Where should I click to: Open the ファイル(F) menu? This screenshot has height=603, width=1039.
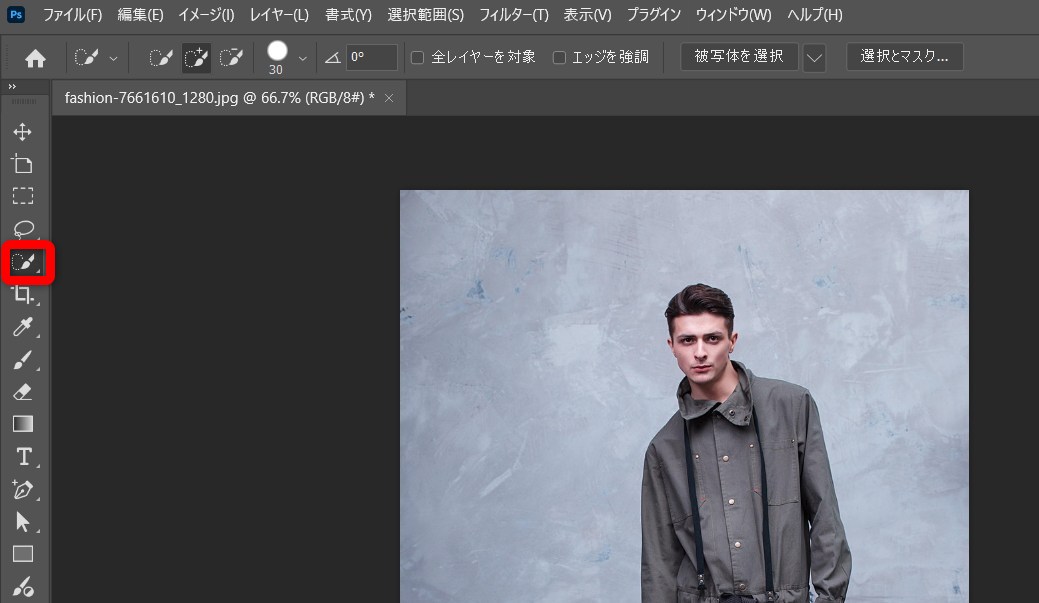click(72, 15)
